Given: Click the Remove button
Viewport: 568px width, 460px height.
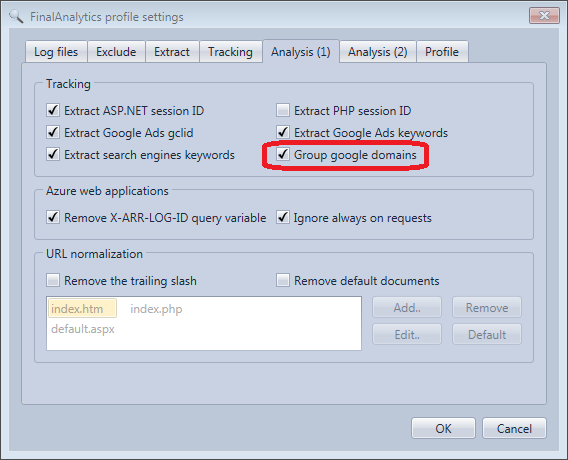Looking at the screenshot, I should (x=487, y=308).
